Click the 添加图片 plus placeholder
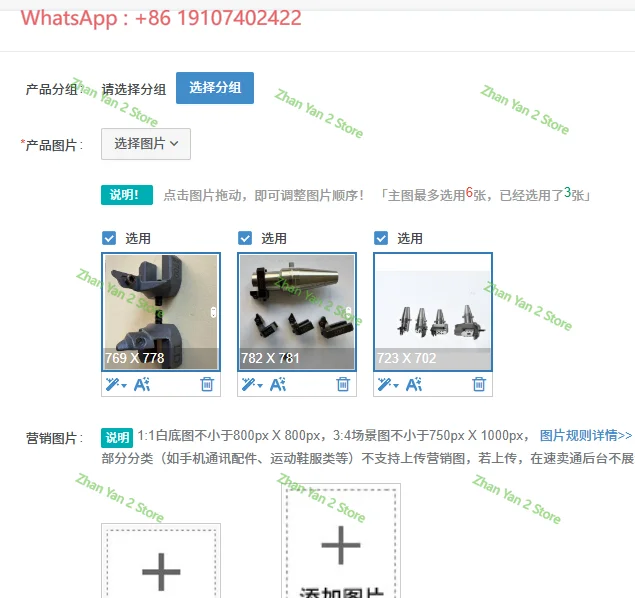635x598 pixels. (341, 541)
